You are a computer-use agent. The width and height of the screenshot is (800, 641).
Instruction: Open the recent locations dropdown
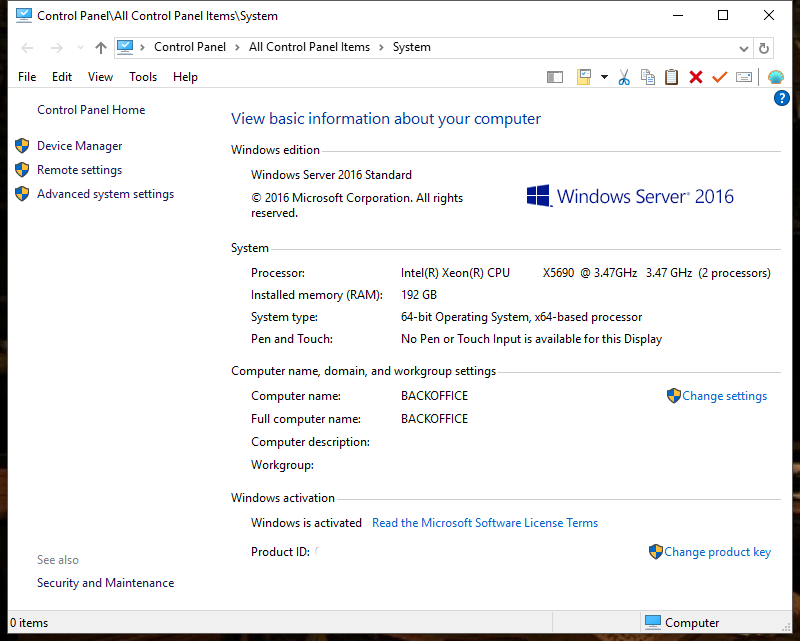coord(80,48)
